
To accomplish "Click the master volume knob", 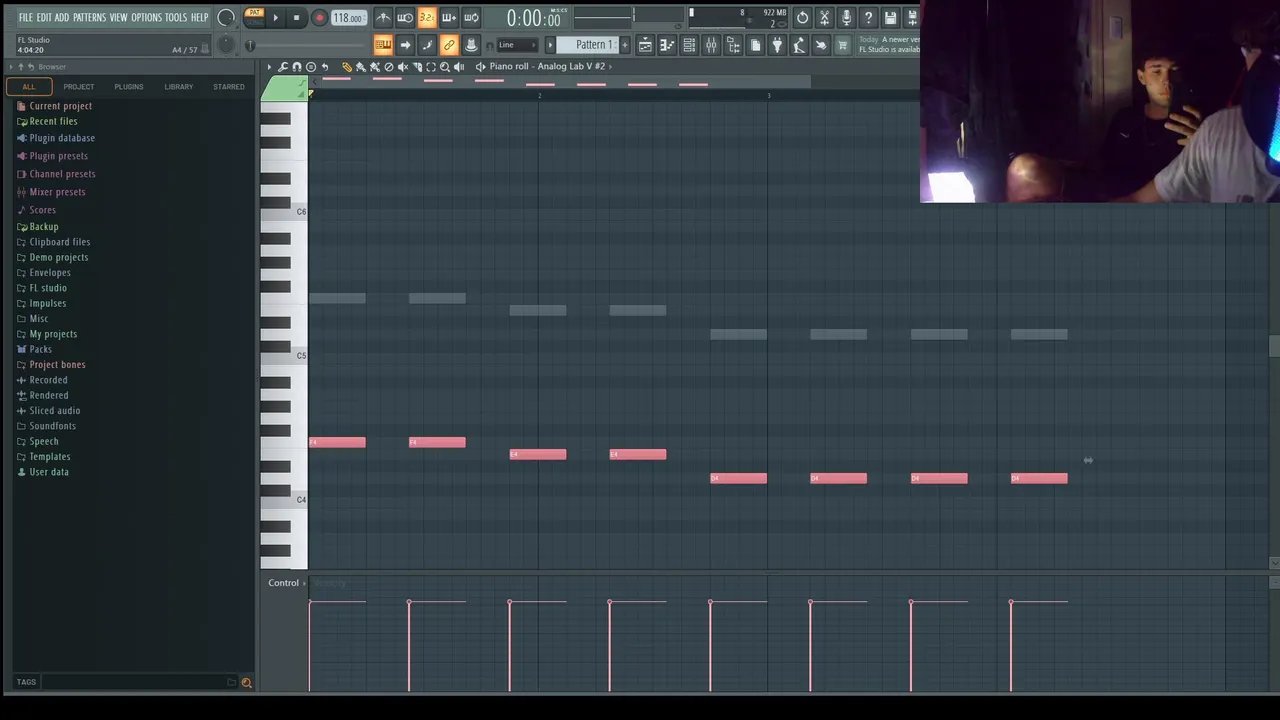I will (226, 17).
